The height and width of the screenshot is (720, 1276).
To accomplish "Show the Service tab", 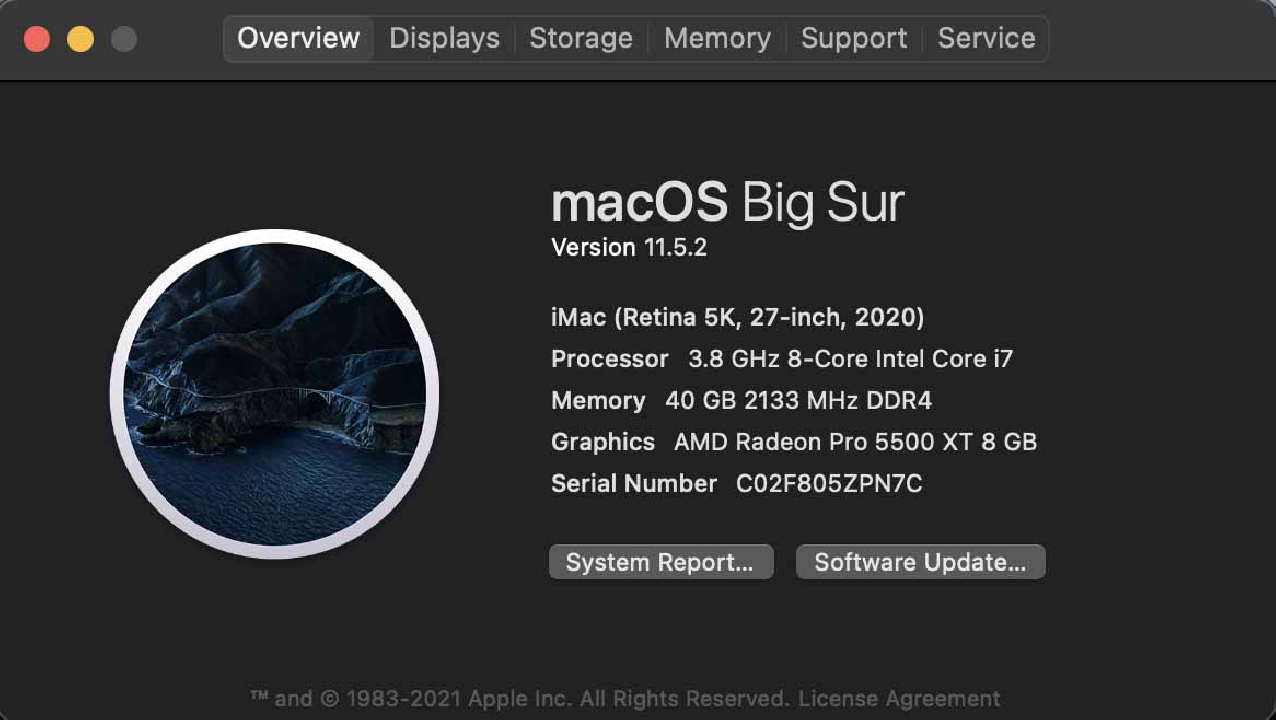I will point(986,39).
